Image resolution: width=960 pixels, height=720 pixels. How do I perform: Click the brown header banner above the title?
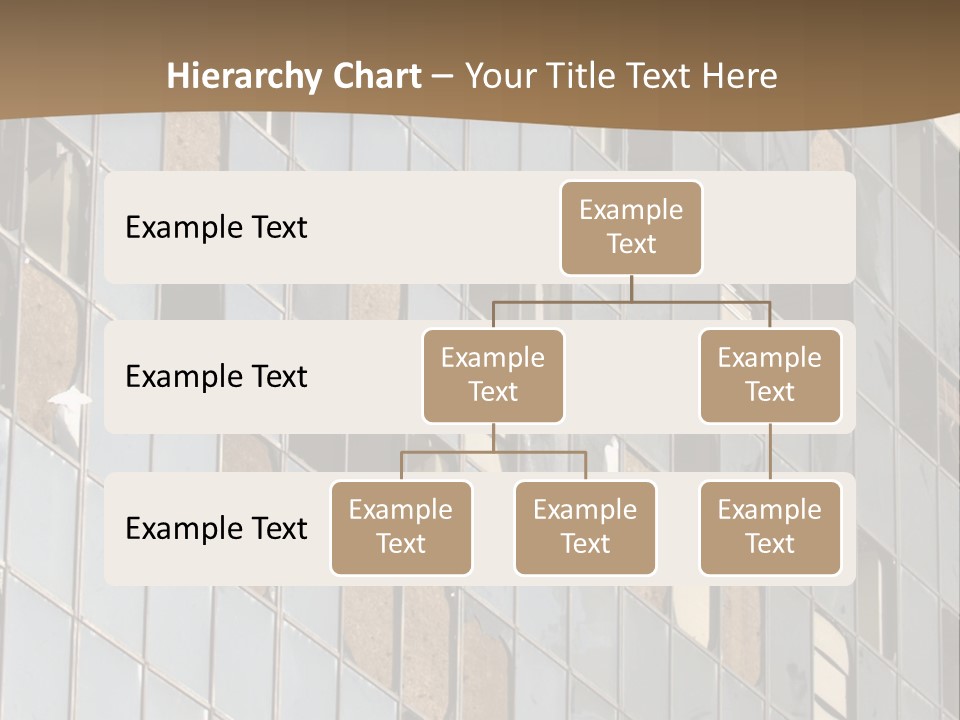pyautogui.click(x=480, y=25)
